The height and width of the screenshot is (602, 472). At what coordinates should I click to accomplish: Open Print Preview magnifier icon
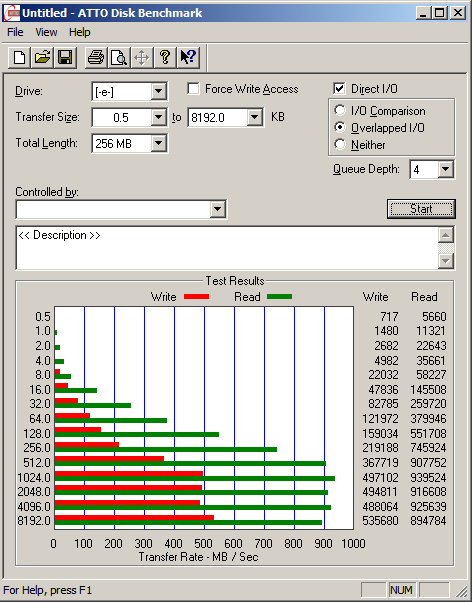119,58
